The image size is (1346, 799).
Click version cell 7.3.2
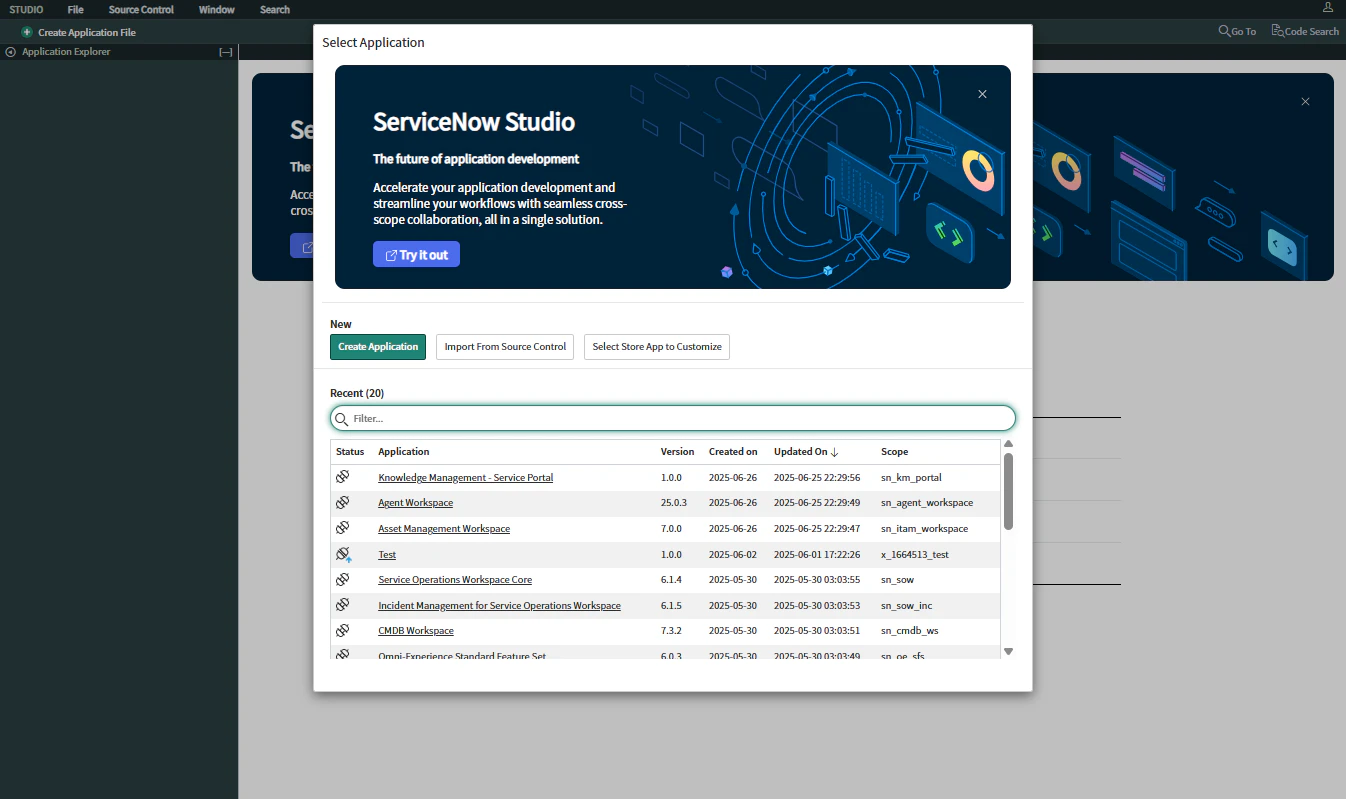point(671,631)
